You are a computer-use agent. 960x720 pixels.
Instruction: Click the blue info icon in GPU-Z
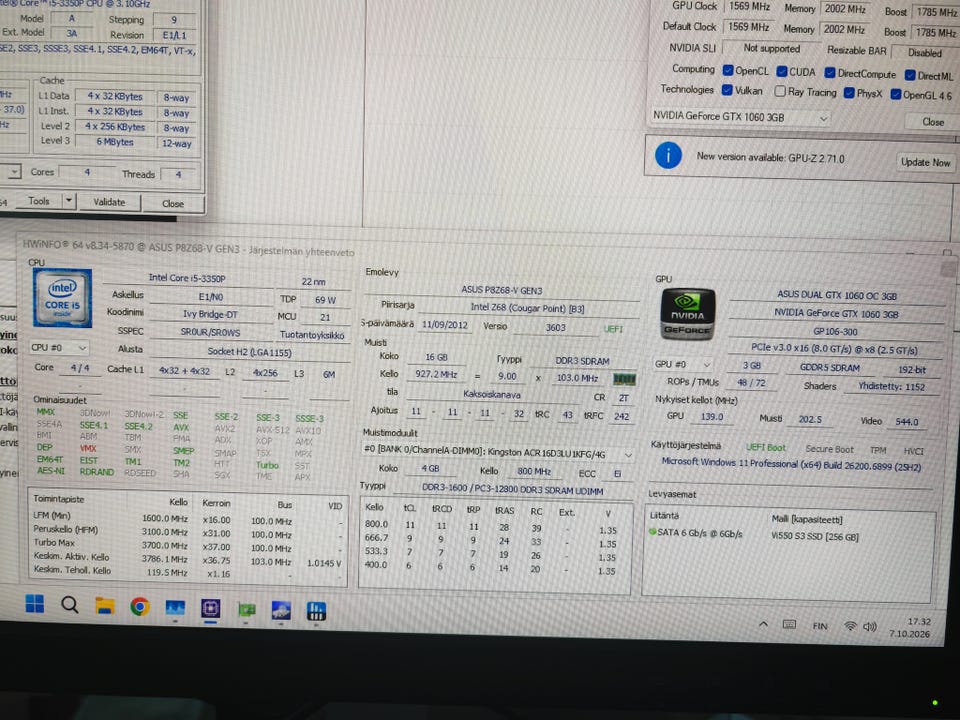tap(668, 156)
